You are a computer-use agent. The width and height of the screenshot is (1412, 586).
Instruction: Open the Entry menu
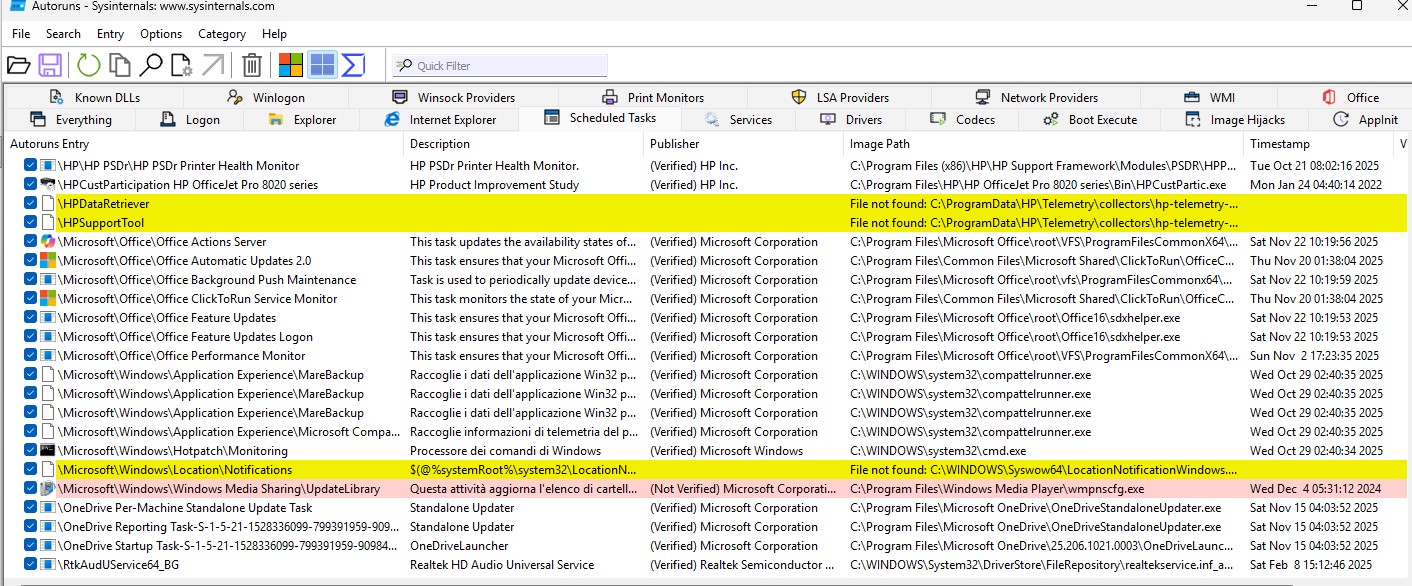[110, 33]
